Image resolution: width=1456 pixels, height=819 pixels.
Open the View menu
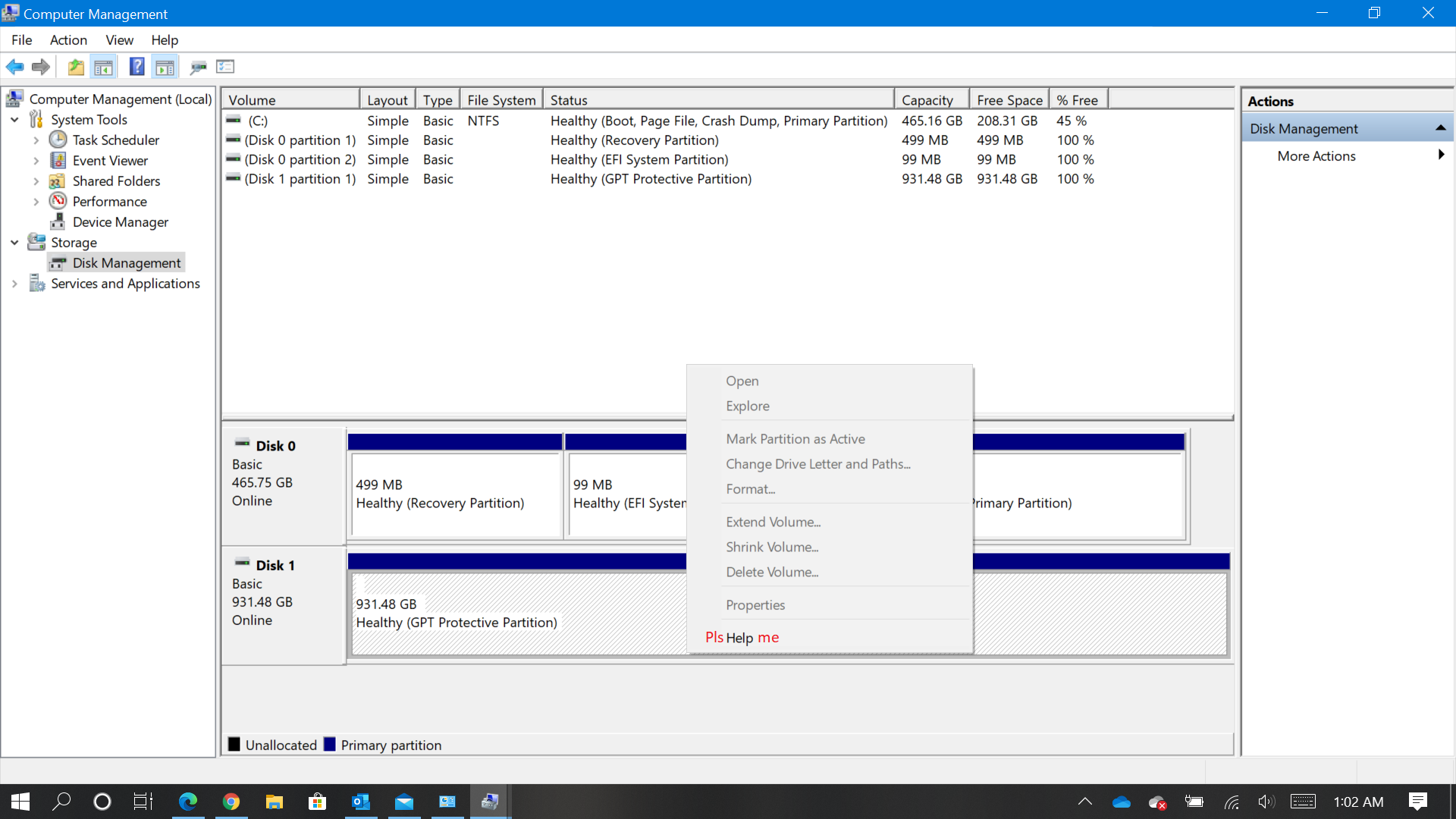pos(119,39)
